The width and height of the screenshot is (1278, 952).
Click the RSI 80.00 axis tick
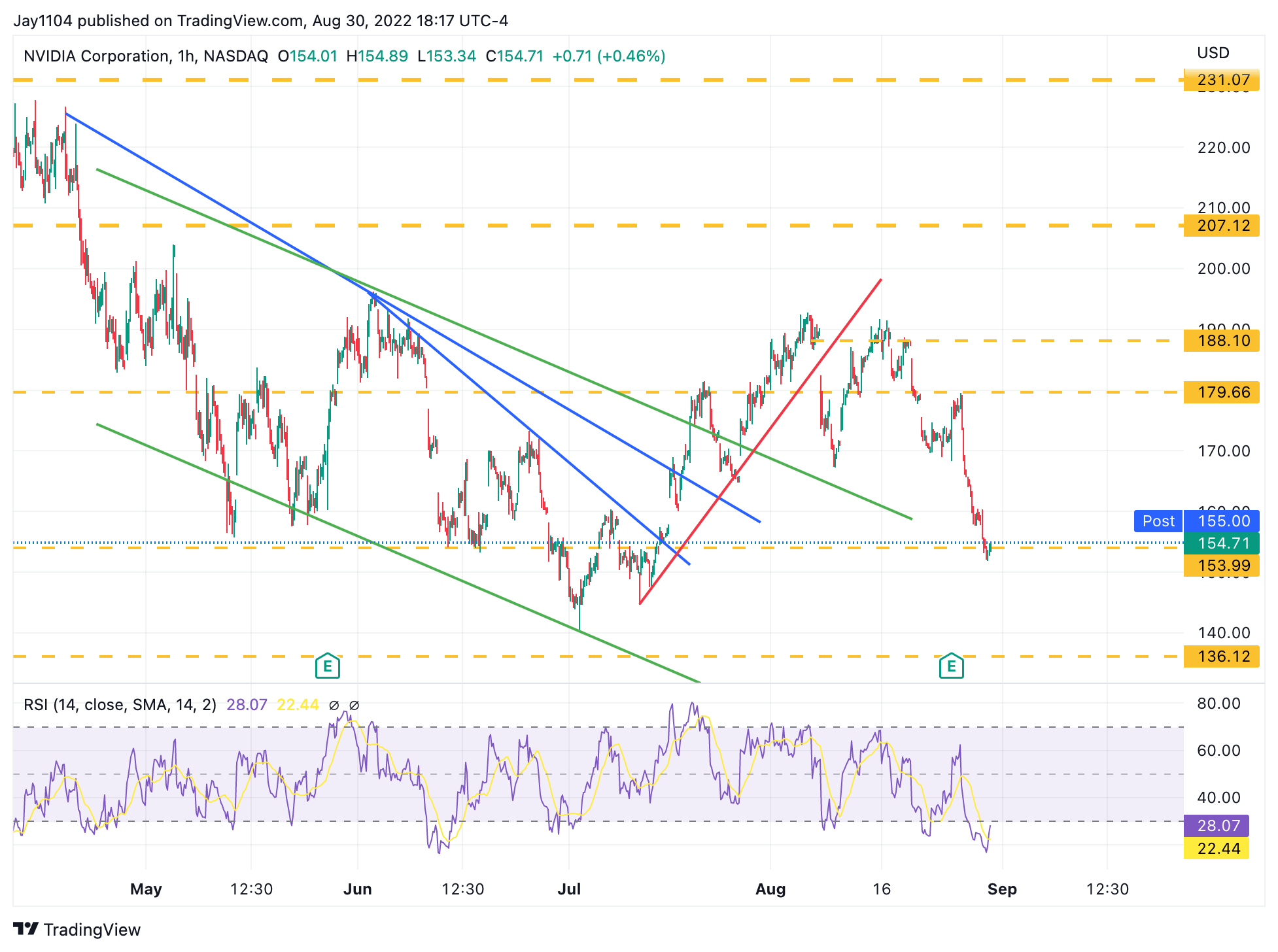click(x=1219, y=704)
